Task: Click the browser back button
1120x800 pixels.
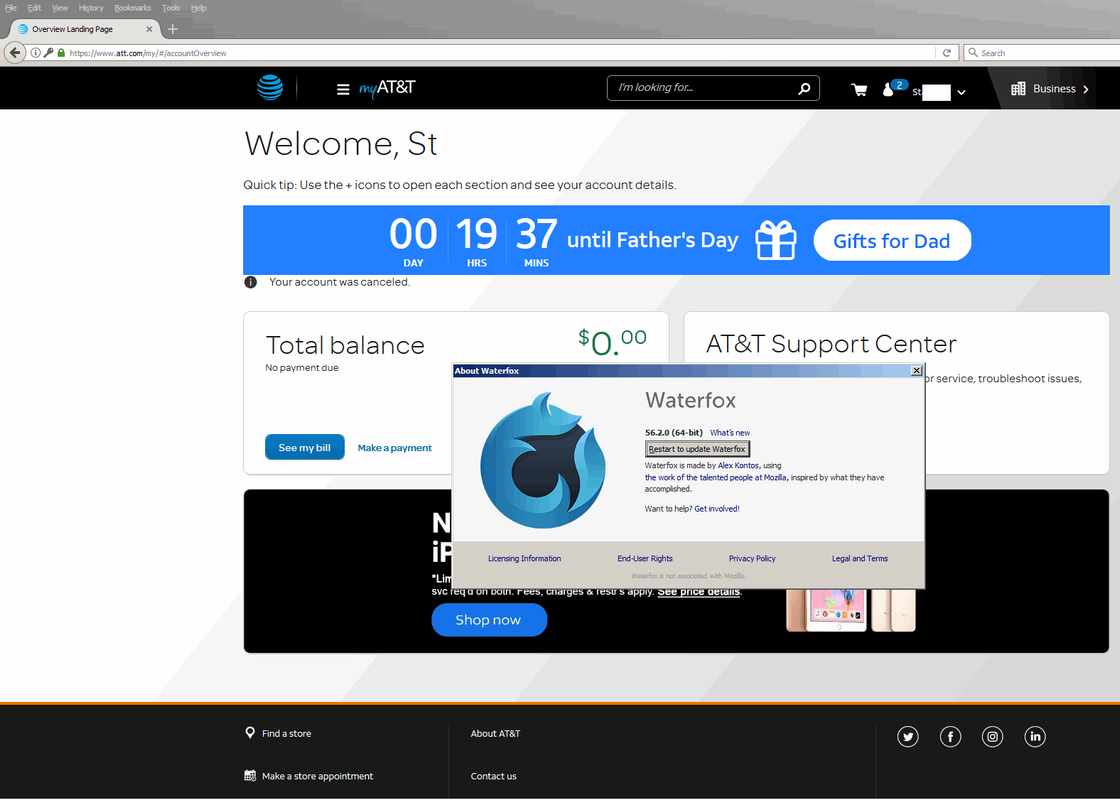Action: click(15, 53)
